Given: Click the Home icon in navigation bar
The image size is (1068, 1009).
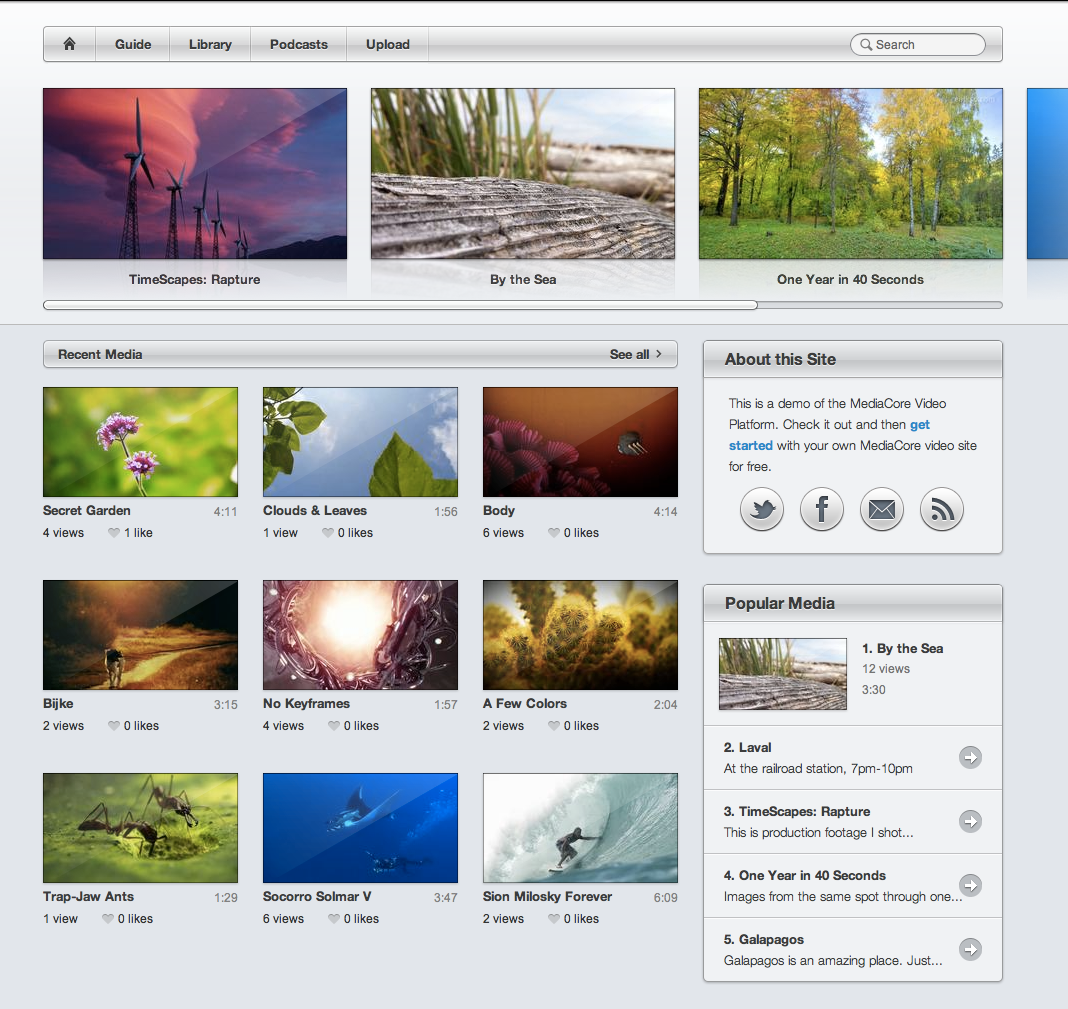Looking at the screenshot, I should 69,44.
